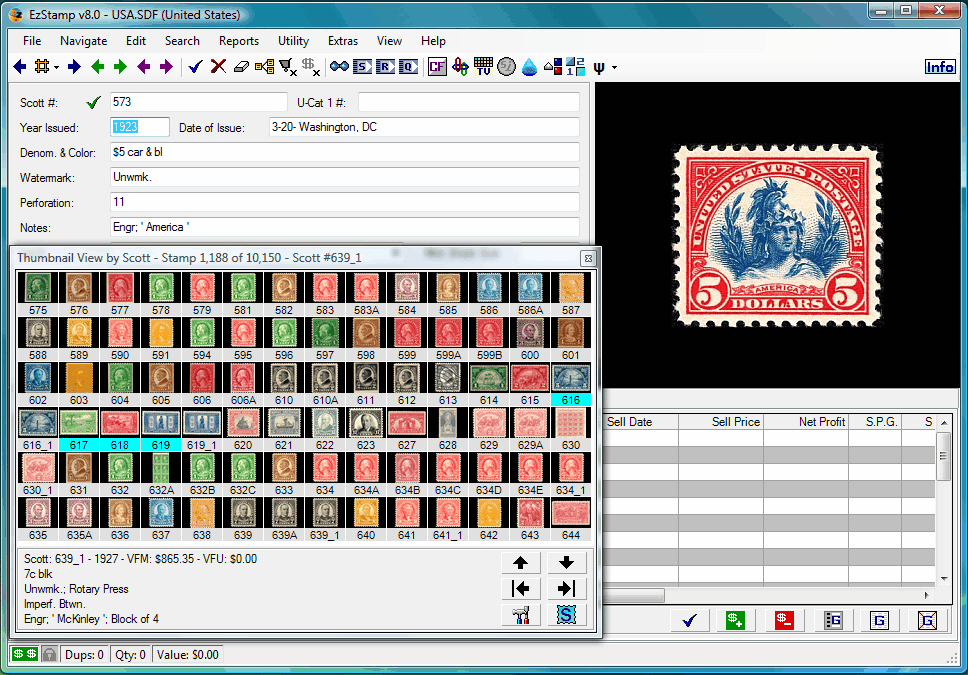Click the water drop watermark icon
This screenshot has width=968, height=675.
(x=529, y=67)
